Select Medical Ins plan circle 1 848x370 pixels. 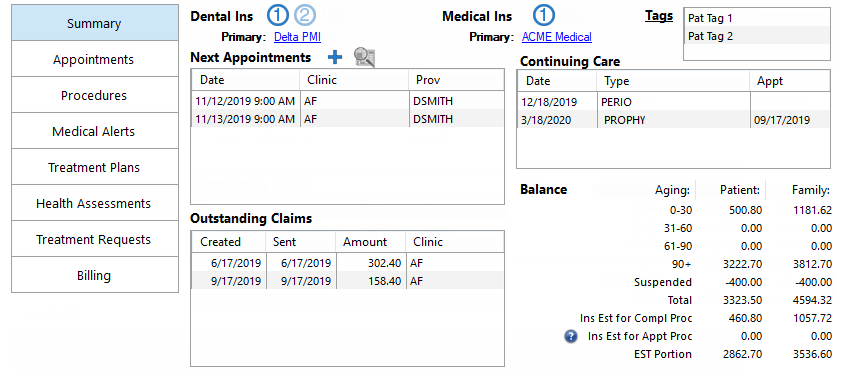(544, 16)
